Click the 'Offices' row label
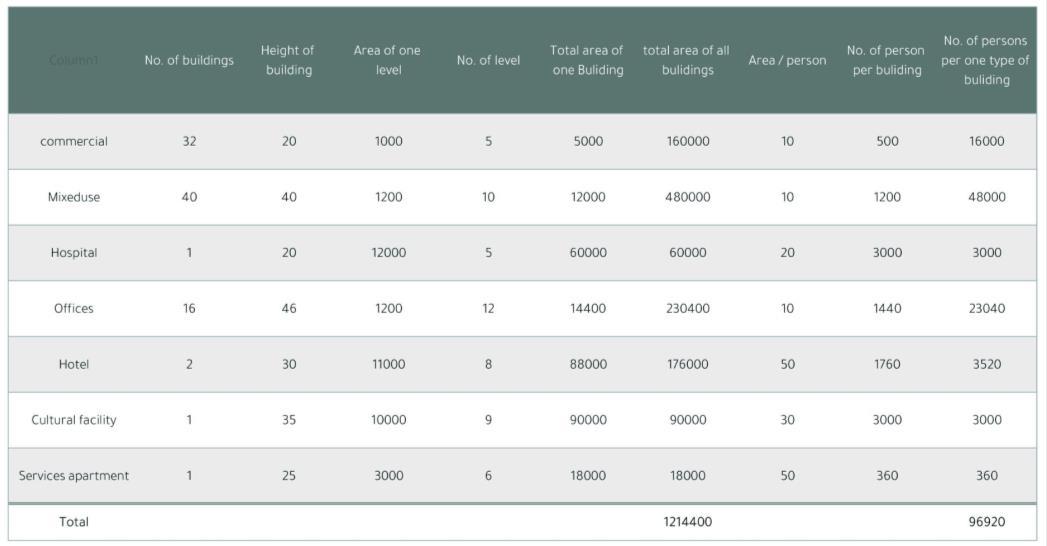Image resolution: width=1047 pixels, height=546 pixels. (74, 308)
